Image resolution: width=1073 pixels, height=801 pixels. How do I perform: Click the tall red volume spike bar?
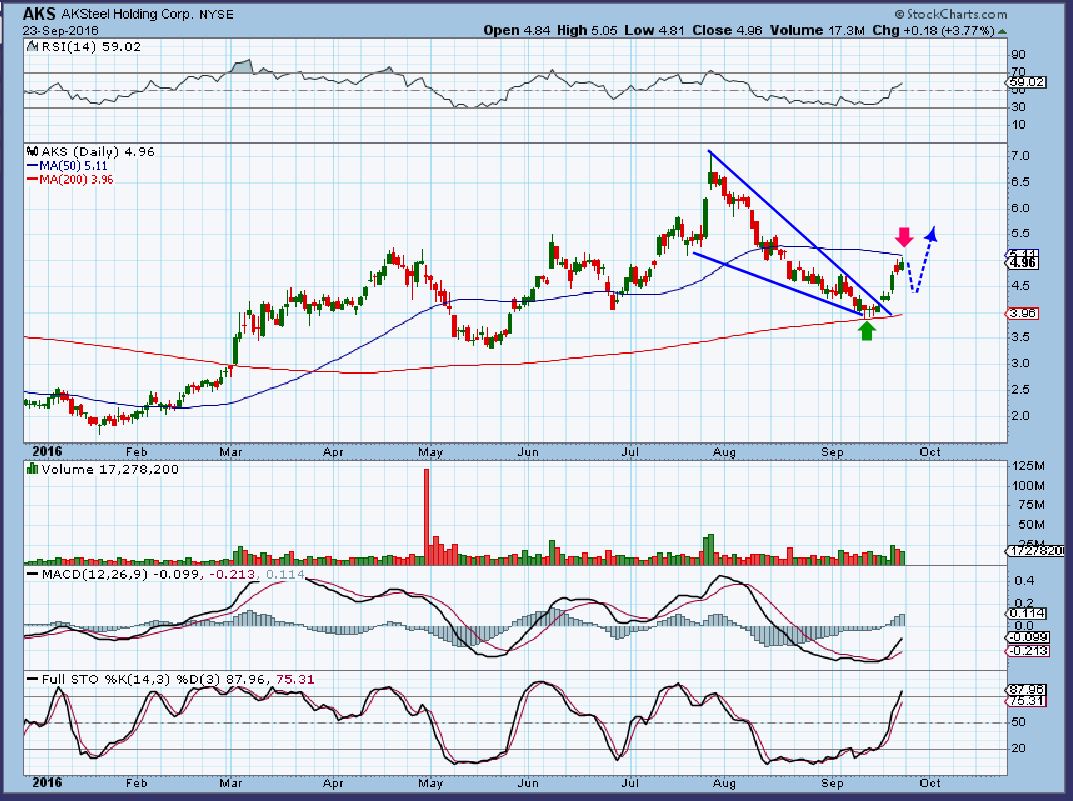coord(426,516)
